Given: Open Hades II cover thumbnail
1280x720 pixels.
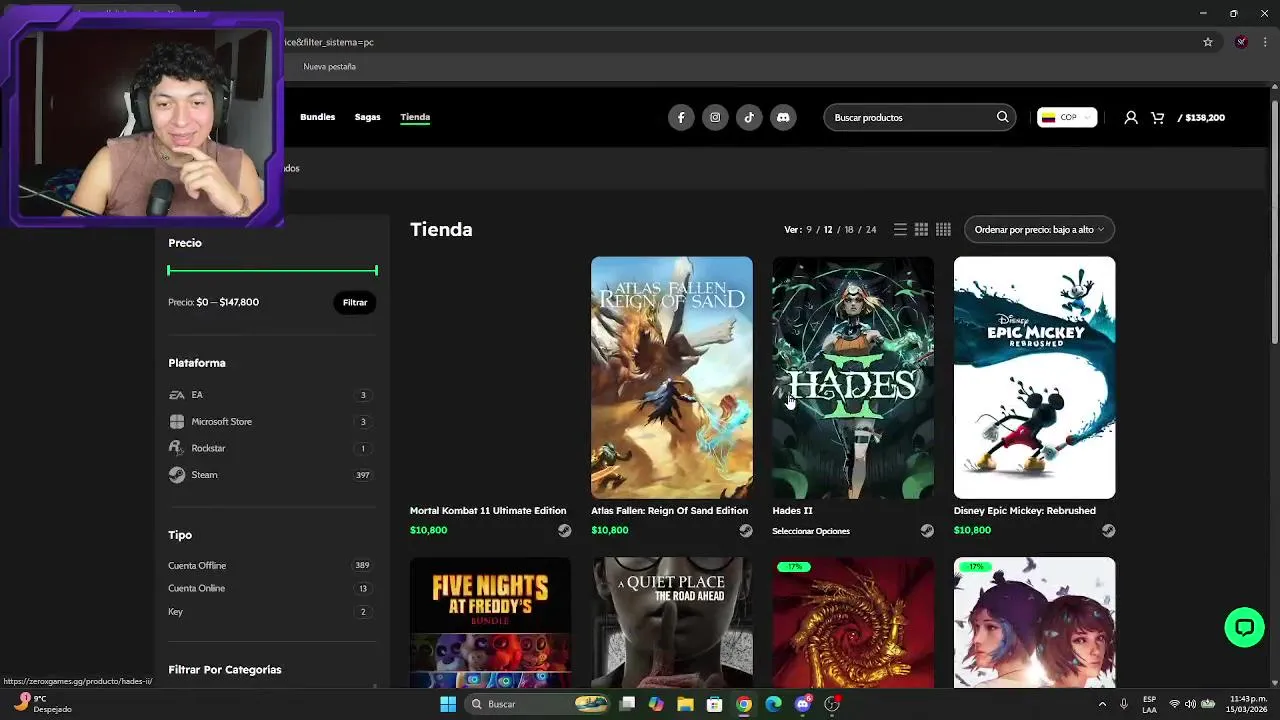Looking at the screenshot, I should click(853, 377).
